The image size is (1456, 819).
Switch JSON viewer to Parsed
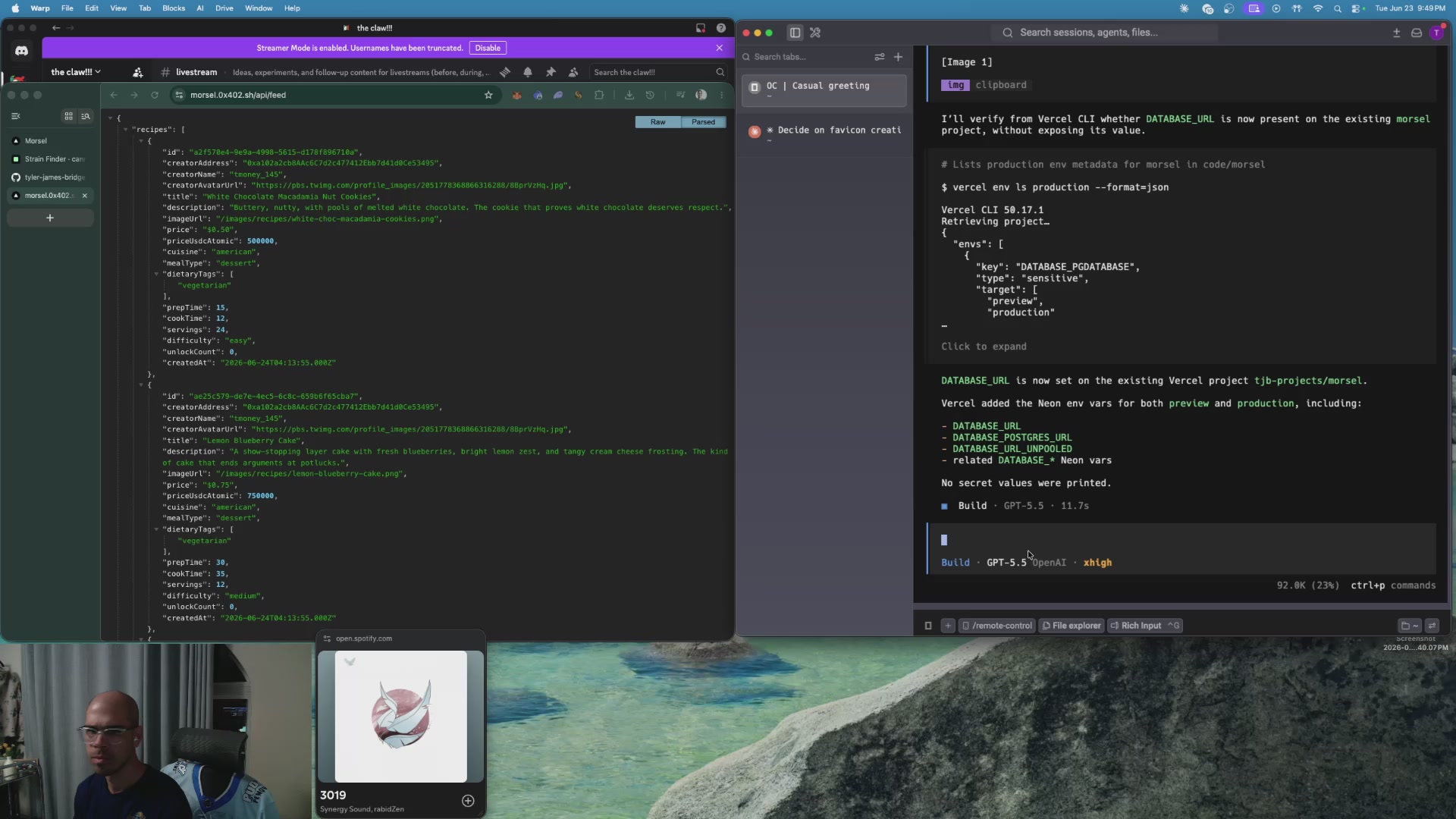[703, 122]
